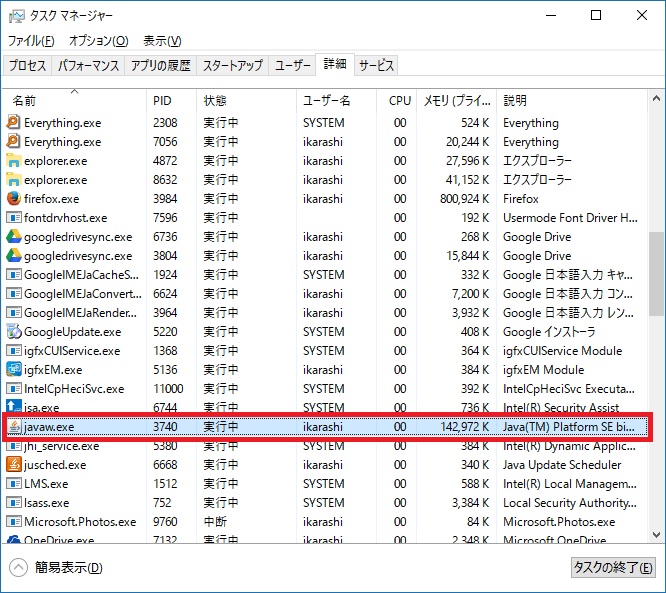Screen dimensions: 666x593
Task: Sort by the メモリ (プライ... column header
Action: click(457, 101)
